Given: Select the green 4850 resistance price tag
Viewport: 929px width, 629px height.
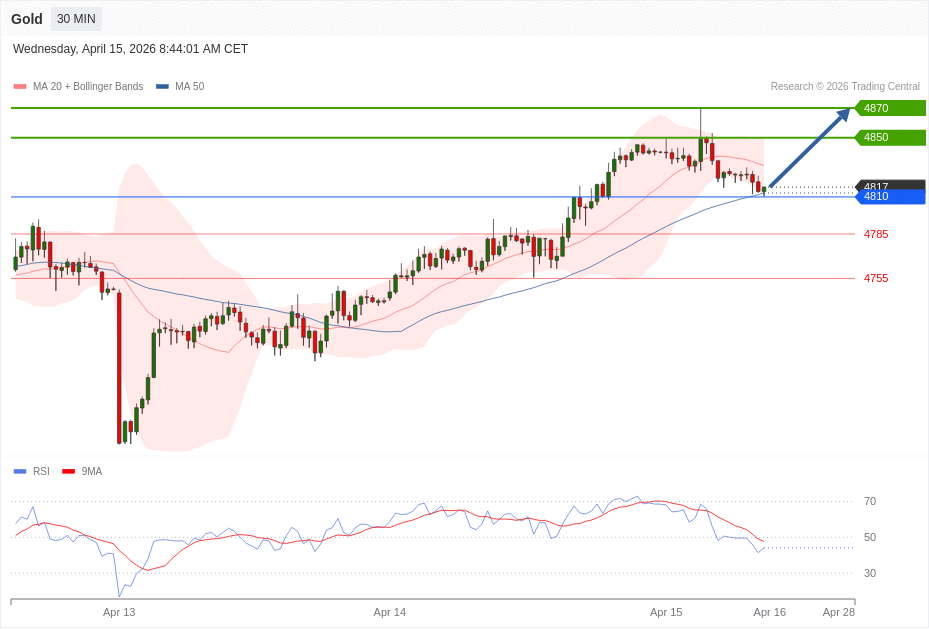Looking at the screenshot, I should 890,137.
